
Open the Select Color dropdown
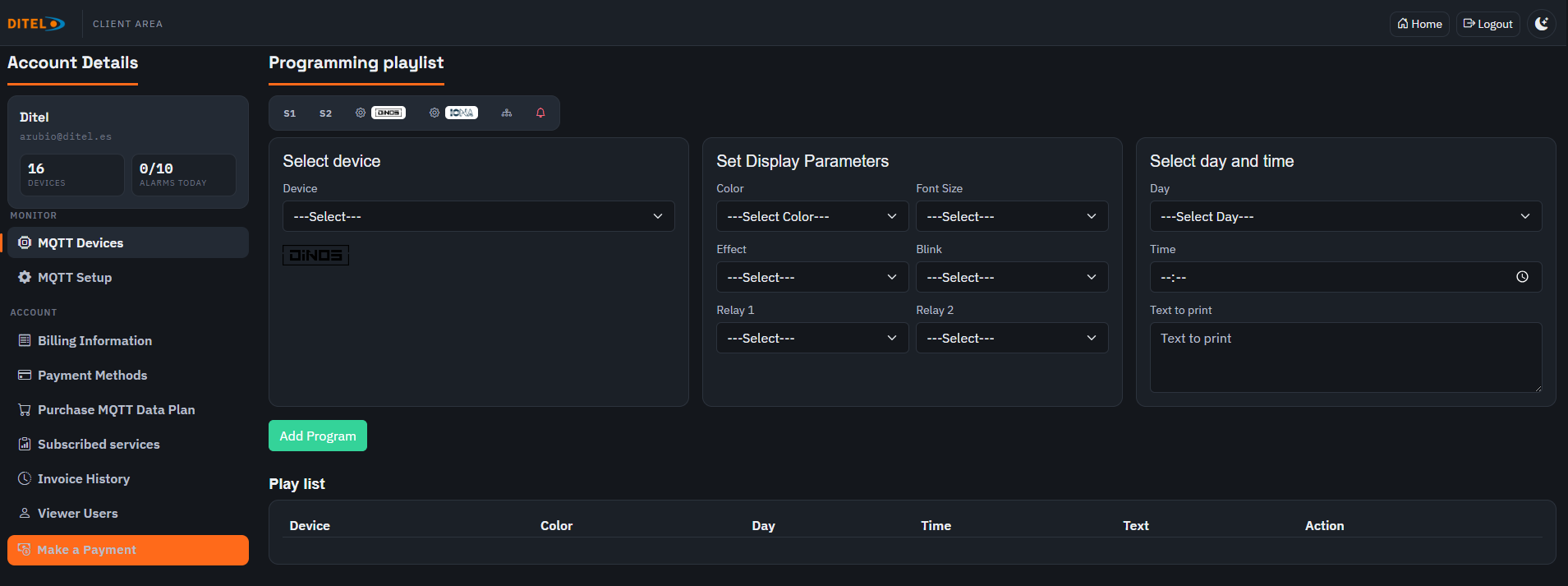[x=812, y=216]
